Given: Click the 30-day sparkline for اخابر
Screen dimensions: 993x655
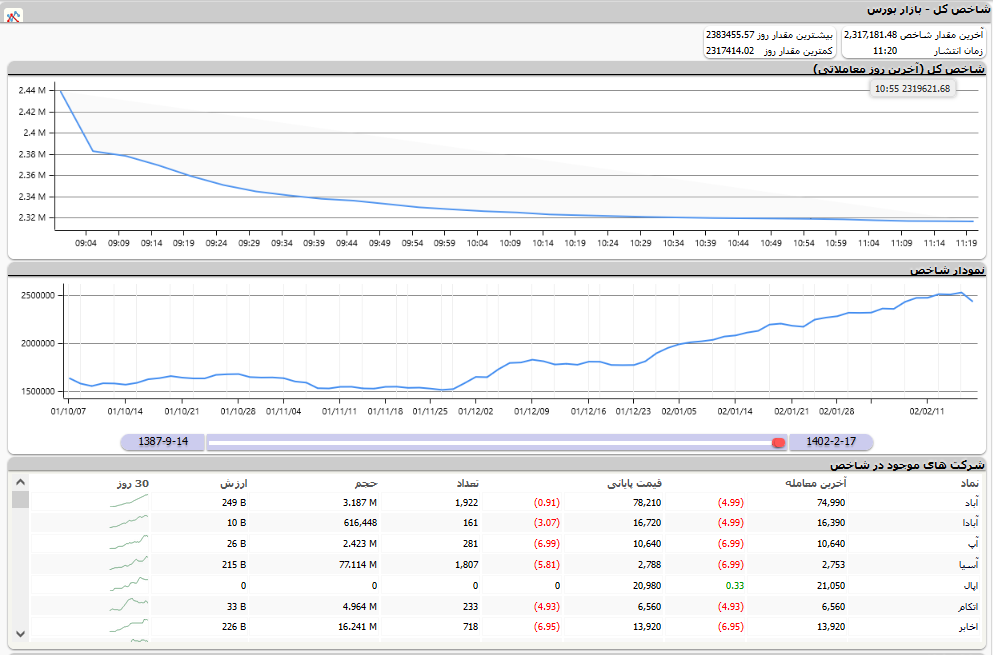Looking at the screenshot, I should [x=128, y=627].
